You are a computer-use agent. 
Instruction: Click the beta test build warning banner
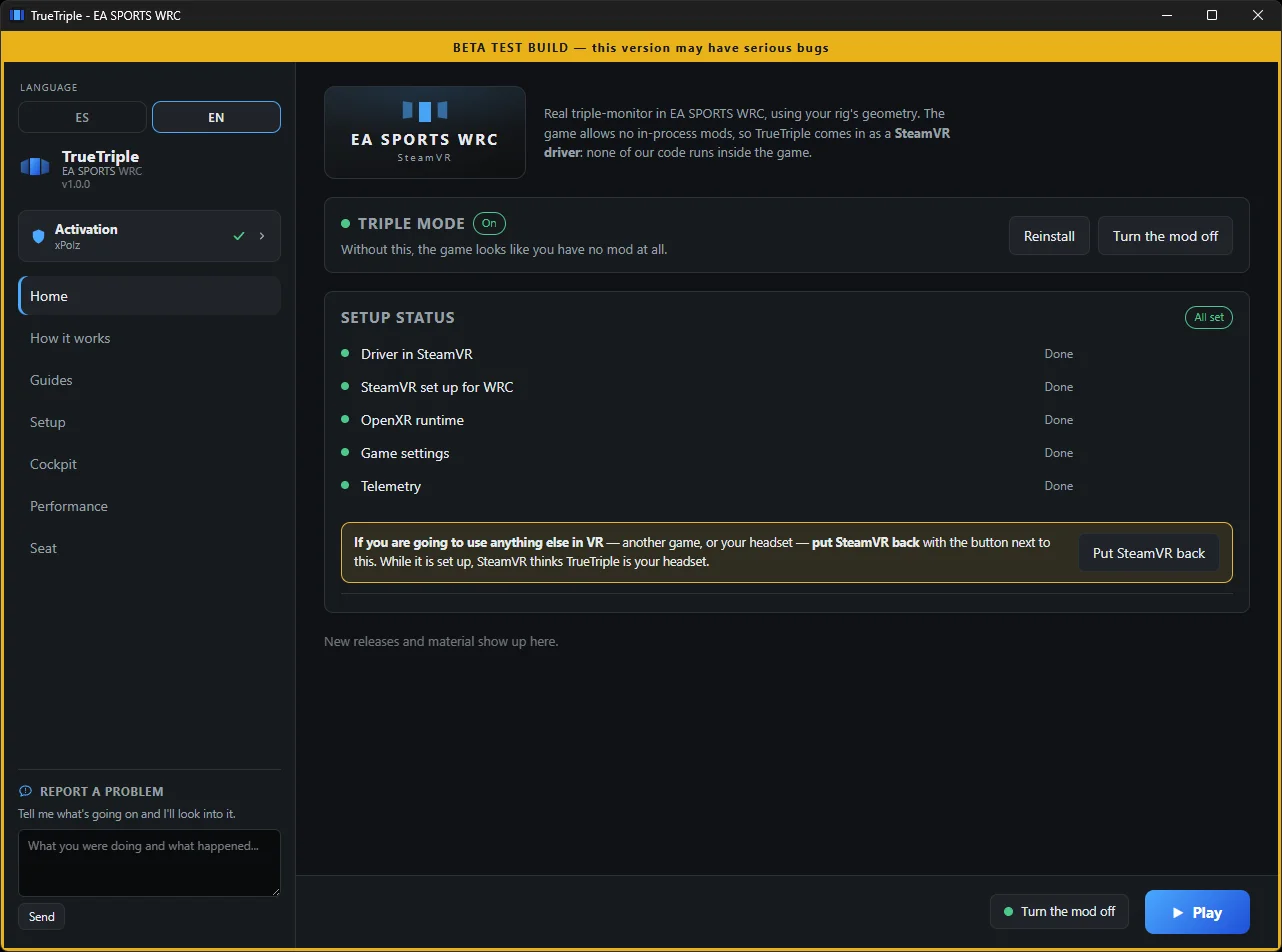point(641,47)
